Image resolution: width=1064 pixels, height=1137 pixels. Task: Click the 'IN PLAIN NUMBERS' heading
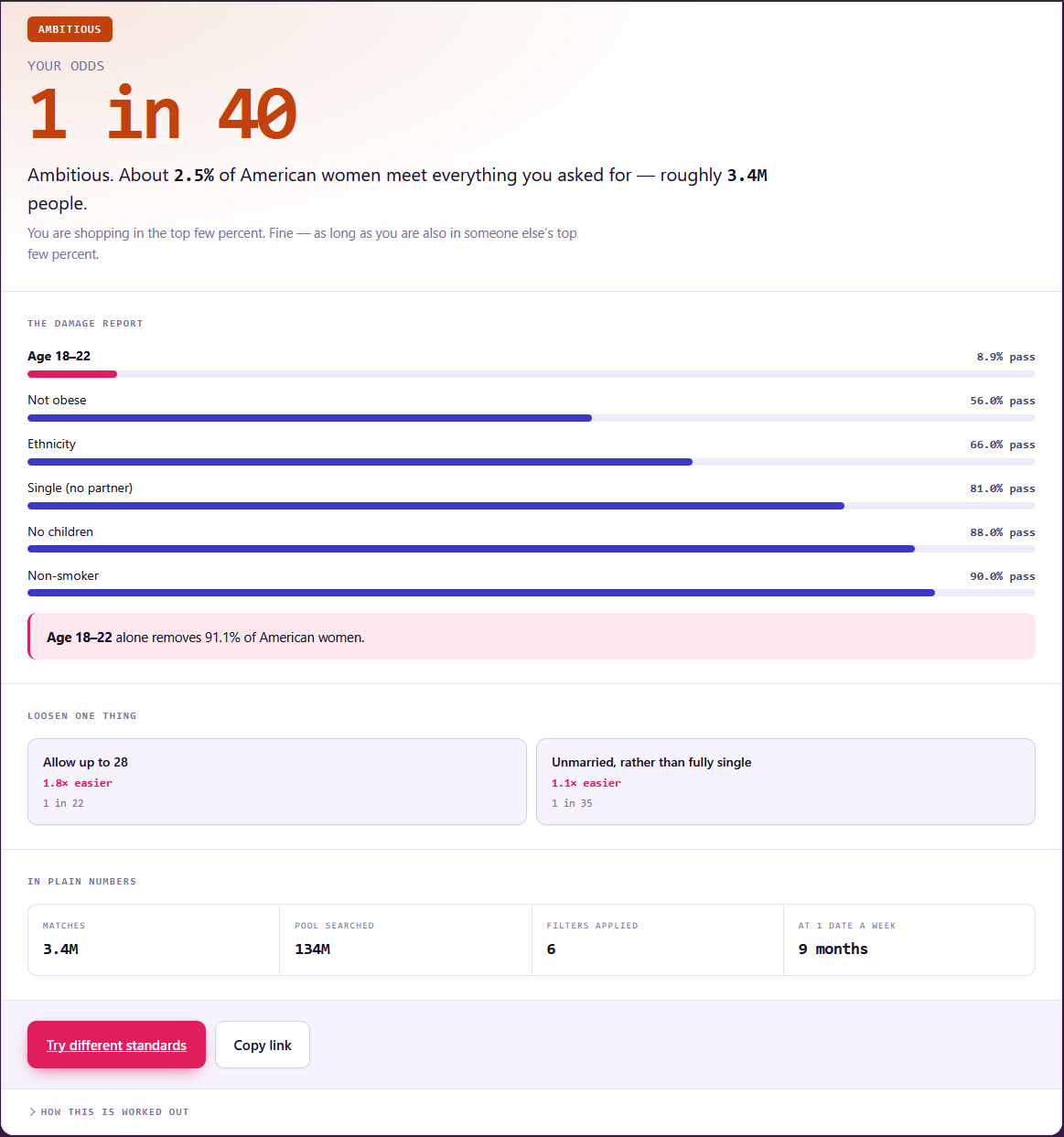[x=81, y=882]
